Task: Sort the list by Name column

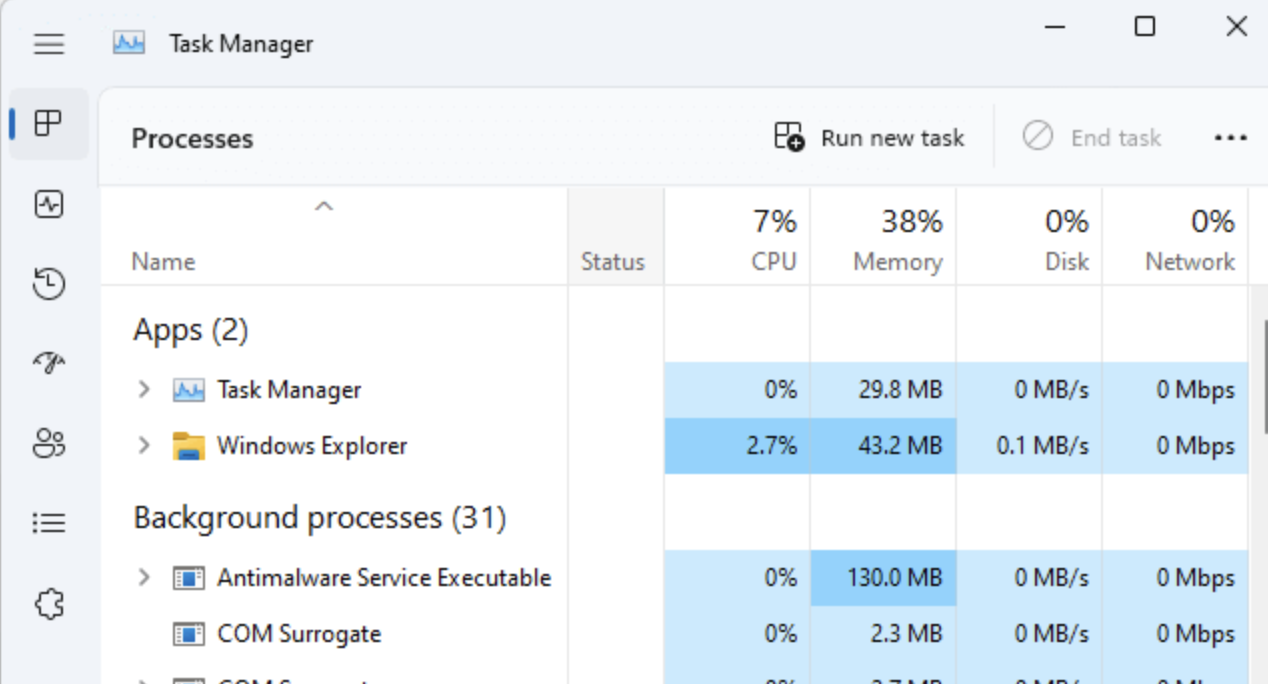Action: 162,261
